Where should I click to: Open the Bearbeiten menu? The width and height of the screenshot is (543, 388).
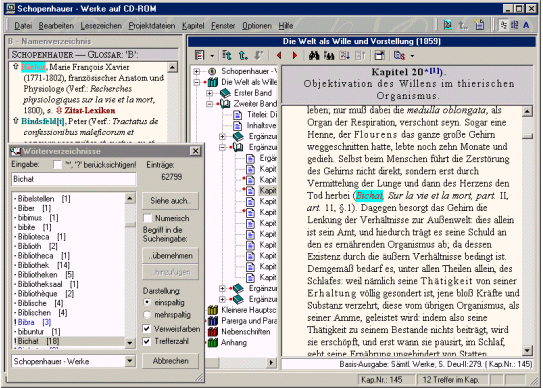pyautogui.click(x=56, y=26)
